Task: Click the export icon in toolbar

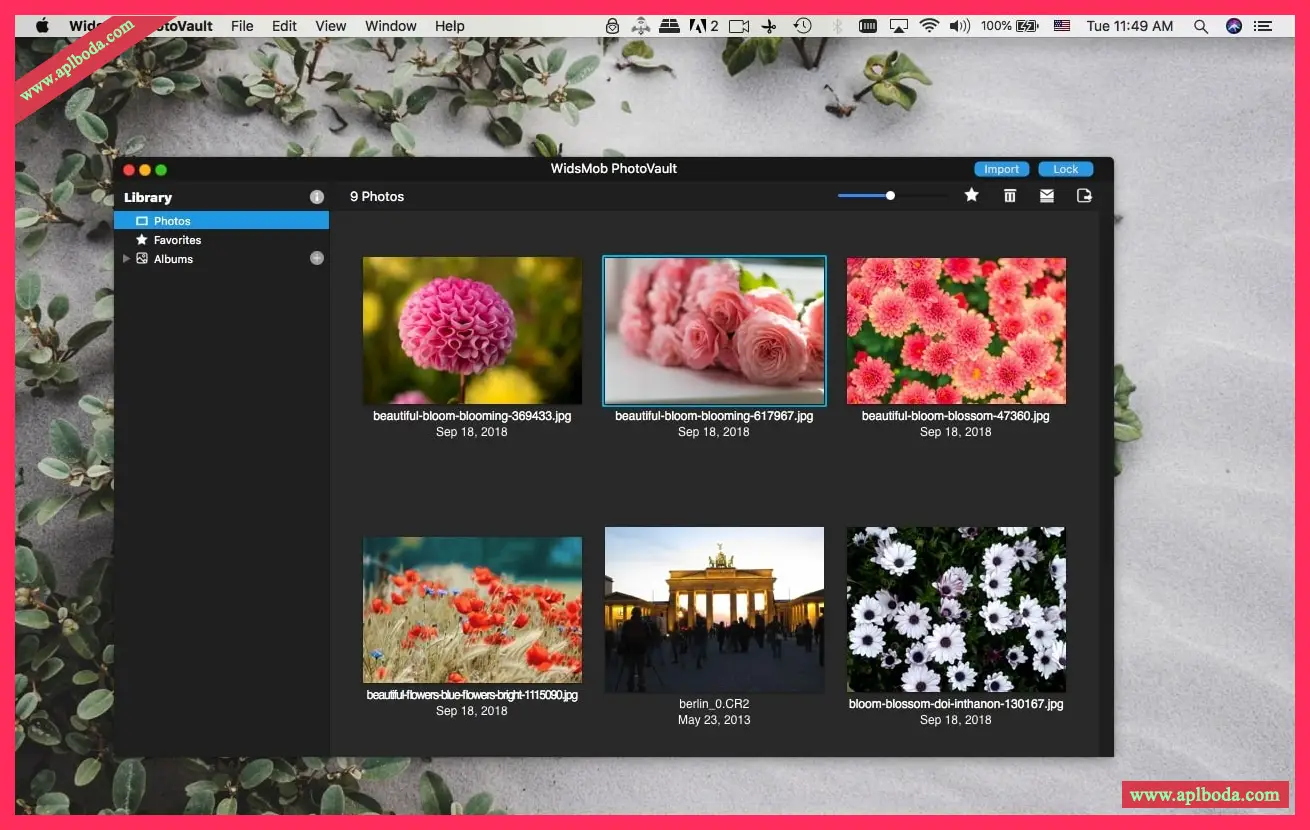Action: click(1084, 196)
